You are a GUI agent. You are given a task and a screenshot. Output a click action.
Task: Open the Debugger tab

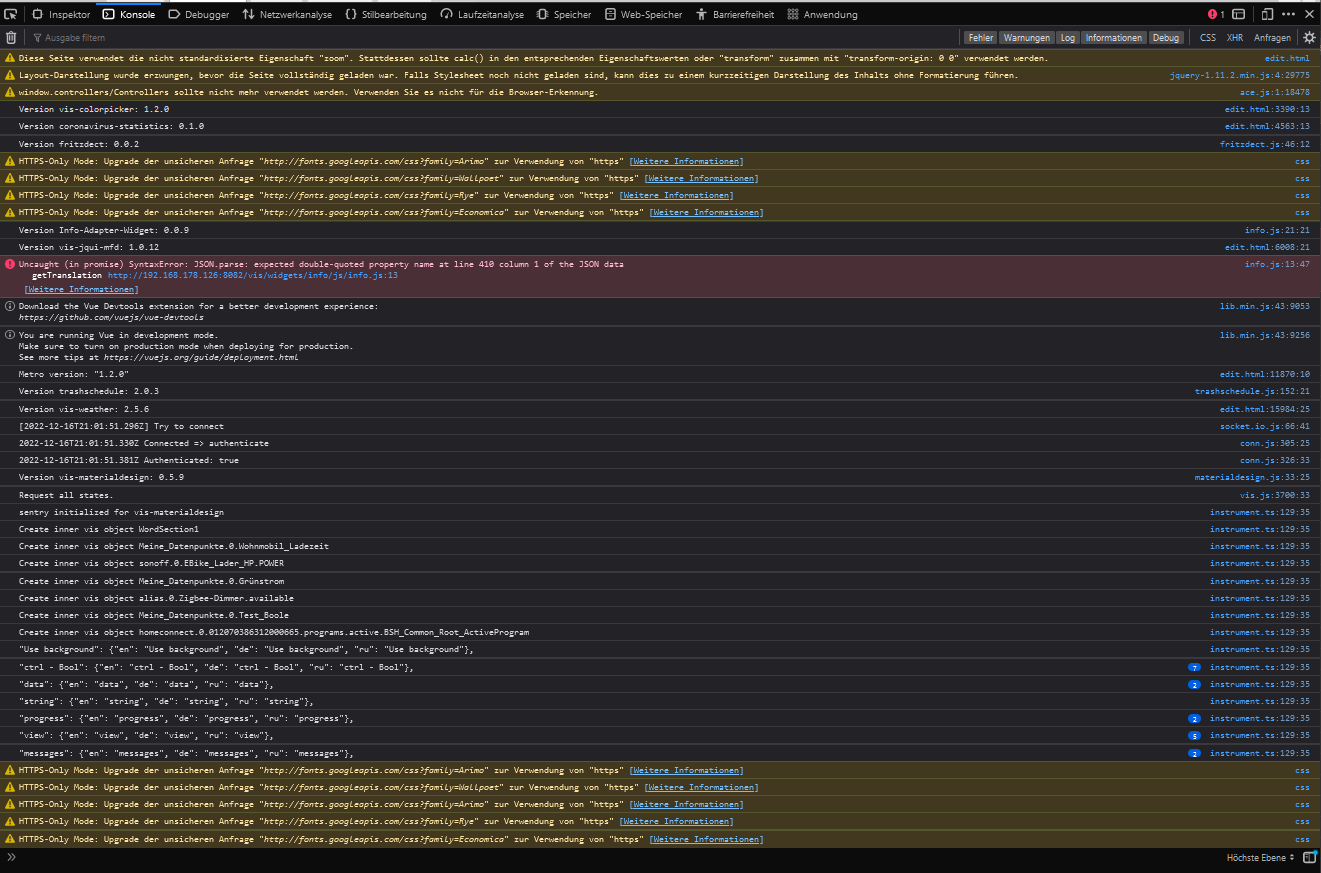[x=199, y=14]
